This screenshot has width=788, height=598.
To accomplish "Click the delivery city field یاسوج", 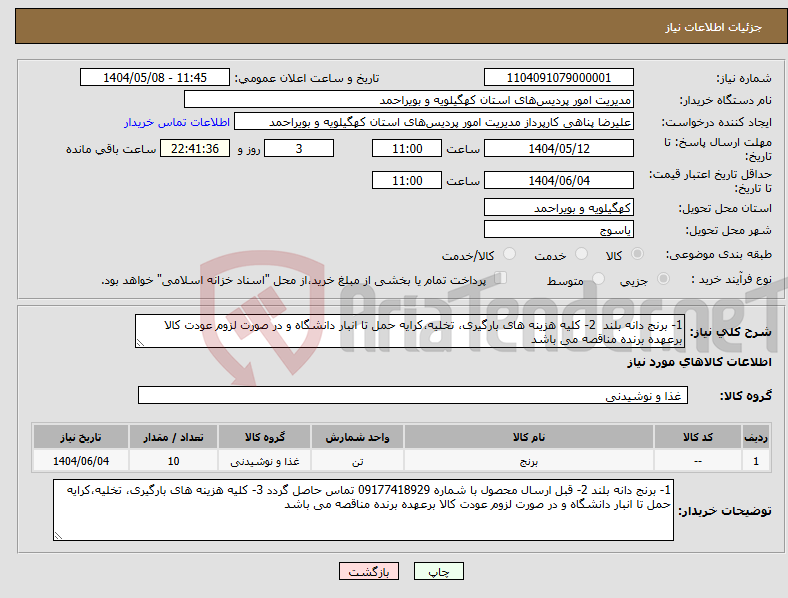I will point(558,230).
